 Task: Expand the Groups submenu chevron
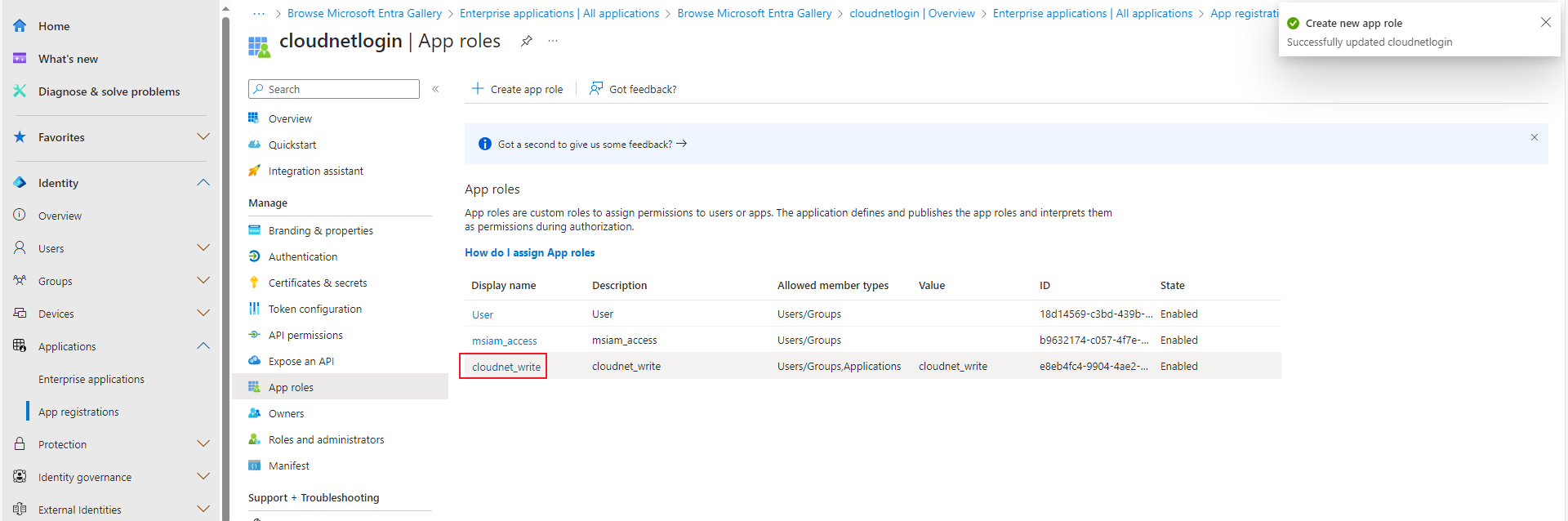point(203,281)
